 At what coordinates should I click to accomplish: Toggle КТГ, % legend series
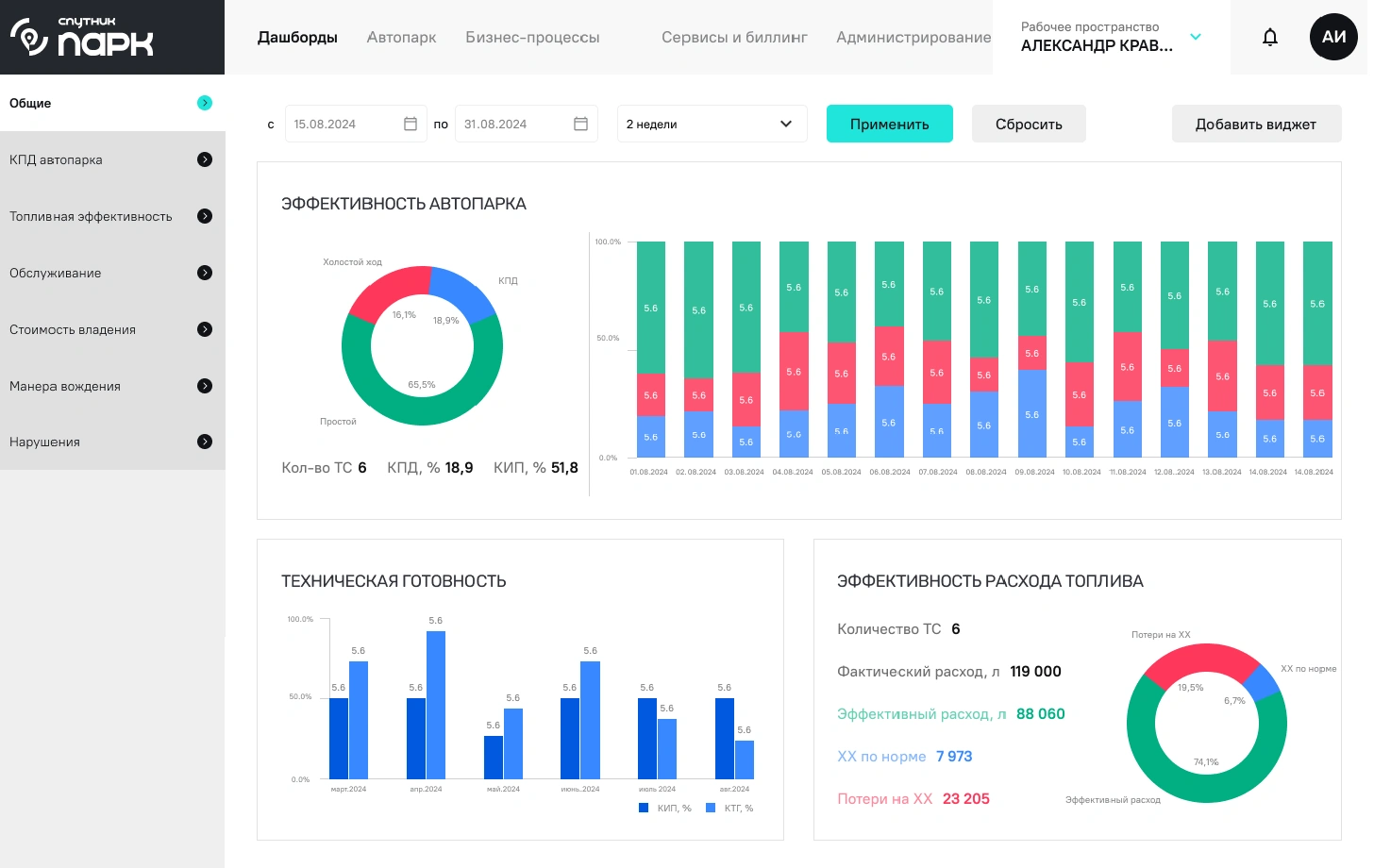click(729, 808)
